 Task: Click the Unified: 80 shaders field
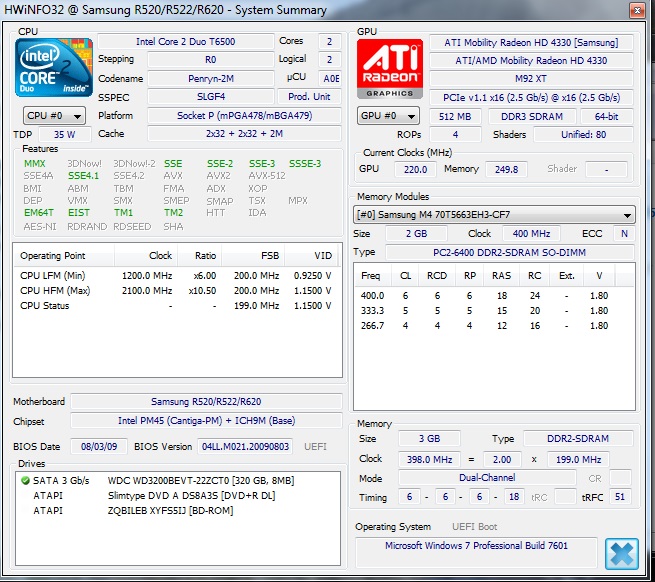[583, 135]
